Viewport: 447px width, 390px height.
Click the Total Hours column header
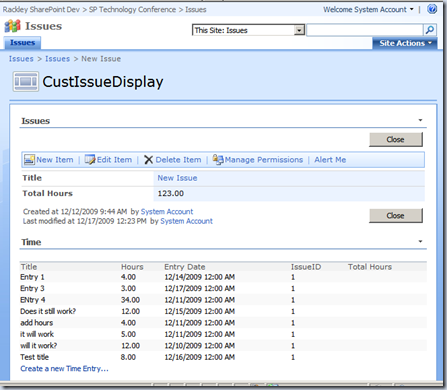370,267
